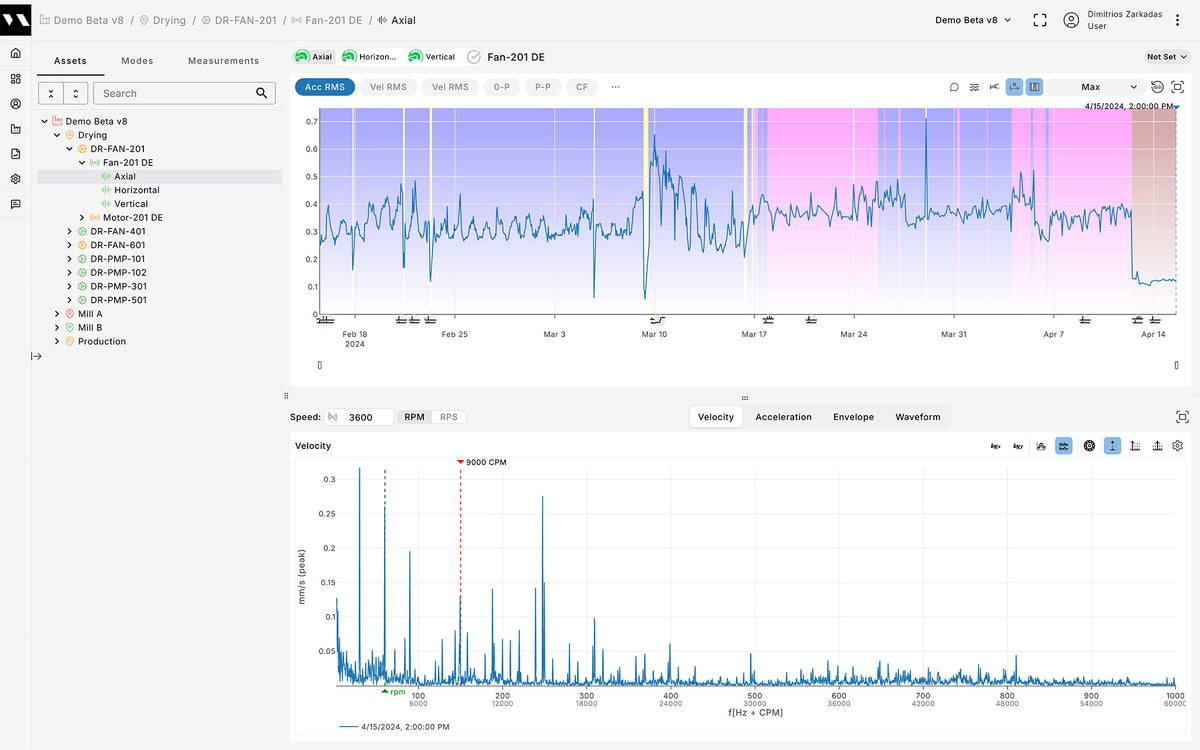Switch to the Waveform tab
The image size is (1200, 750).
click(918, 417)
